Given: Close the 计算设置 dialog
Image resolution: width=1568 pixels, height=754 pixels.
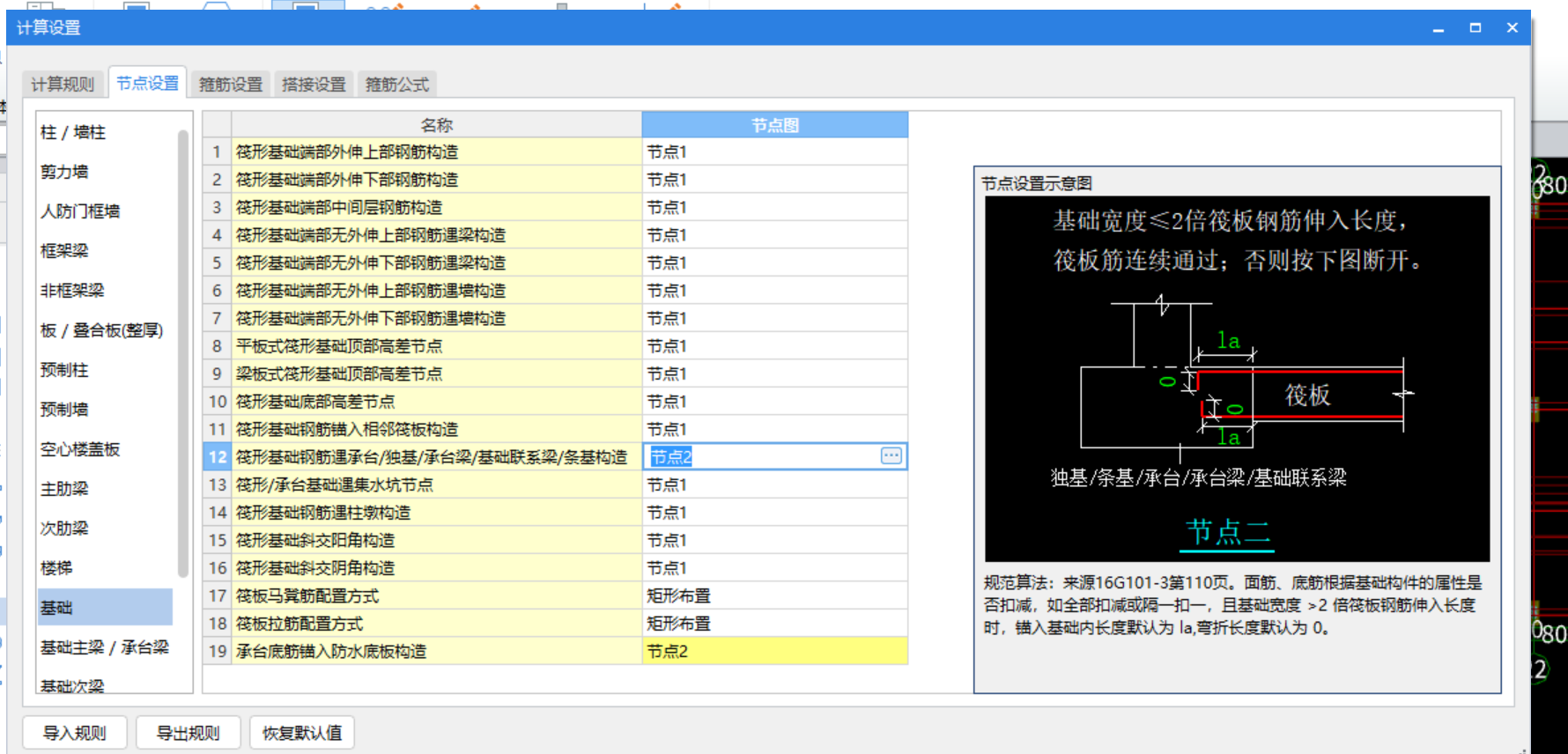Looking at the screenshot, I should pyautogui.click(x=1513, y=27).
